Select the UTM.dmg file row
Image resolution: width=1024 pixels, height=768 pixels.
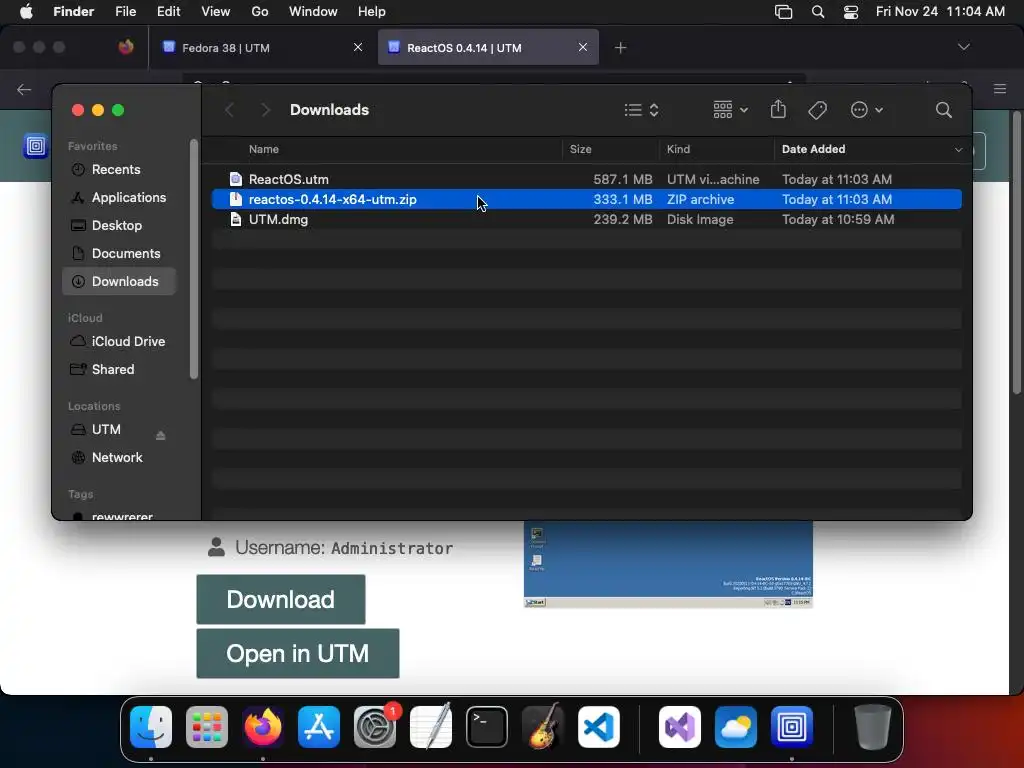tap(586, 220)
